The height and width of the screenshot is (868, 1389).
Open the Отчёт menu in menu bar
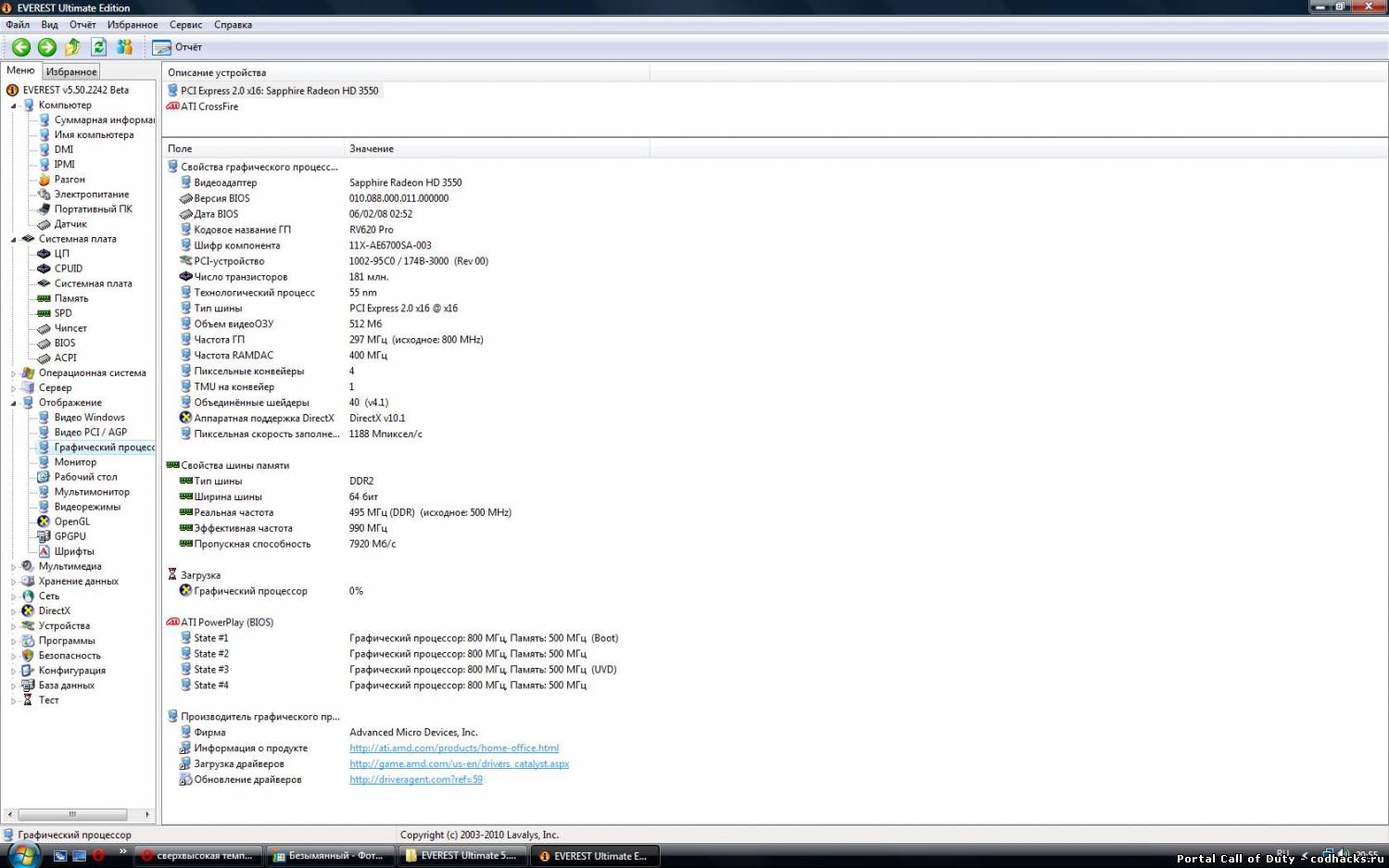(82, 25)
